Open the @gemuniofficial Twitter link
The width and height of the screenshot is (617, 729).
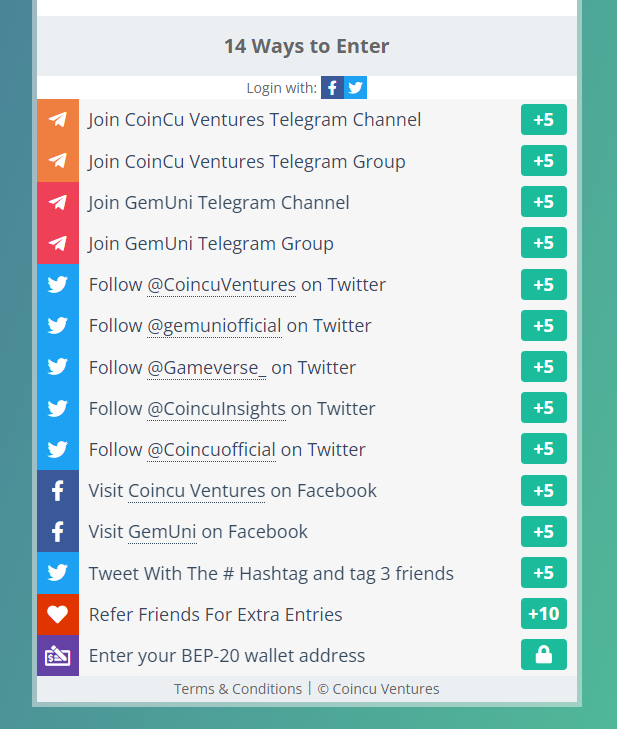pyautogui.click(x=214, y=326)
